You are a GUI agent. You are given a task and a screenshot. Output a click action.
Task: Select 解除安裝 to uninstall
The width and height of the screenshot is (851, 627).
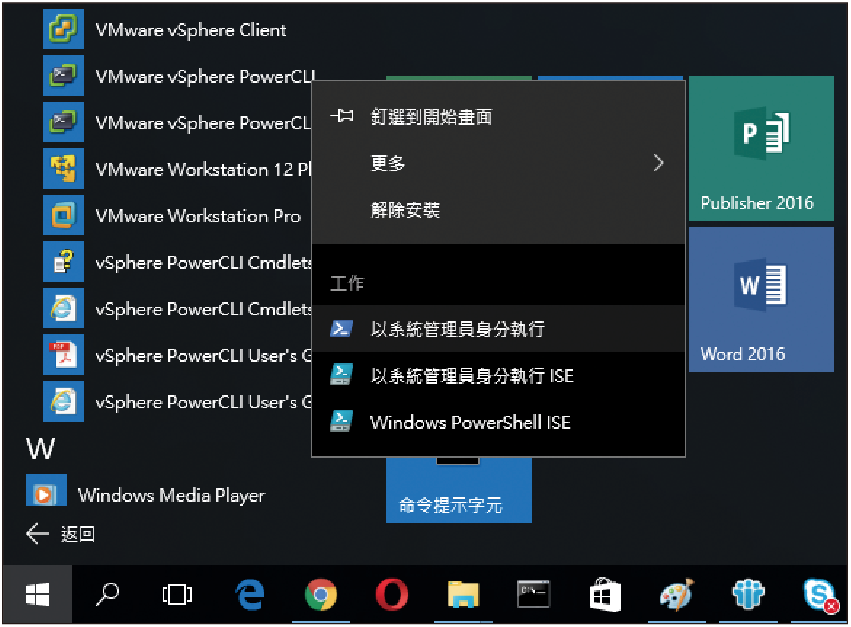click(498, 210)
